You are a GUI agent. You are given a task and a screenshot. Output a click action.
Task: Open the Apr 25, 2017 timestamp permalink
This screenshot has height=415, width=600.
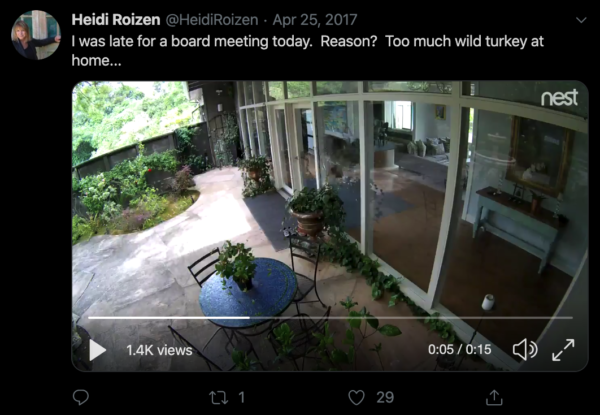(315, 20)
